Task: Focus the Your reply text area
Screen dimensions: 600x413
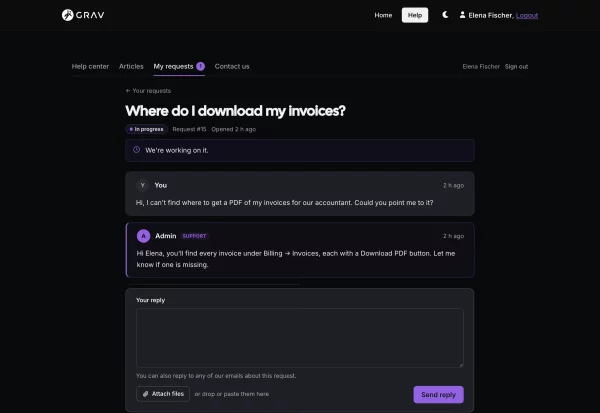Action: [300, 338]
